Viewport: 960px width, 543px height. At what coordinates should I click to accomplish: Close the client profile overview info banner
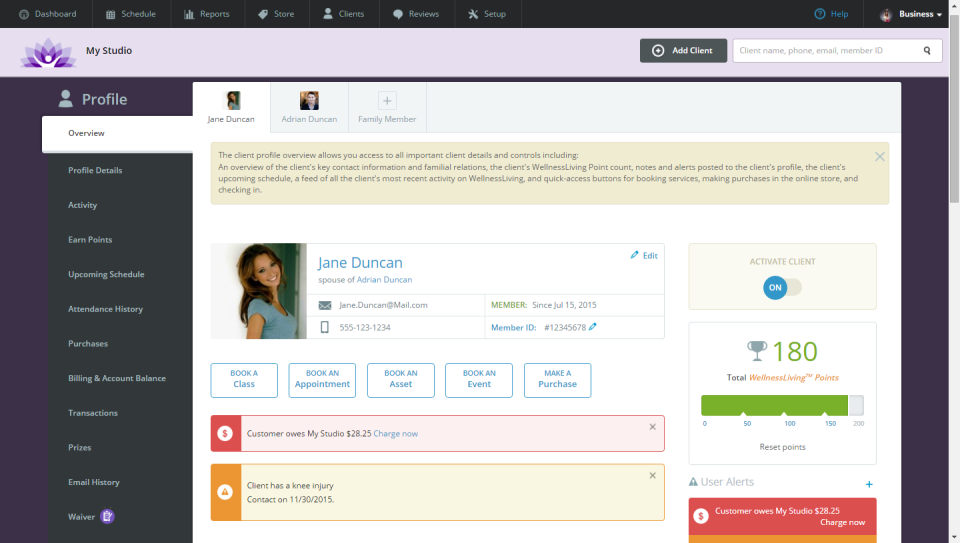pos(880,157)
